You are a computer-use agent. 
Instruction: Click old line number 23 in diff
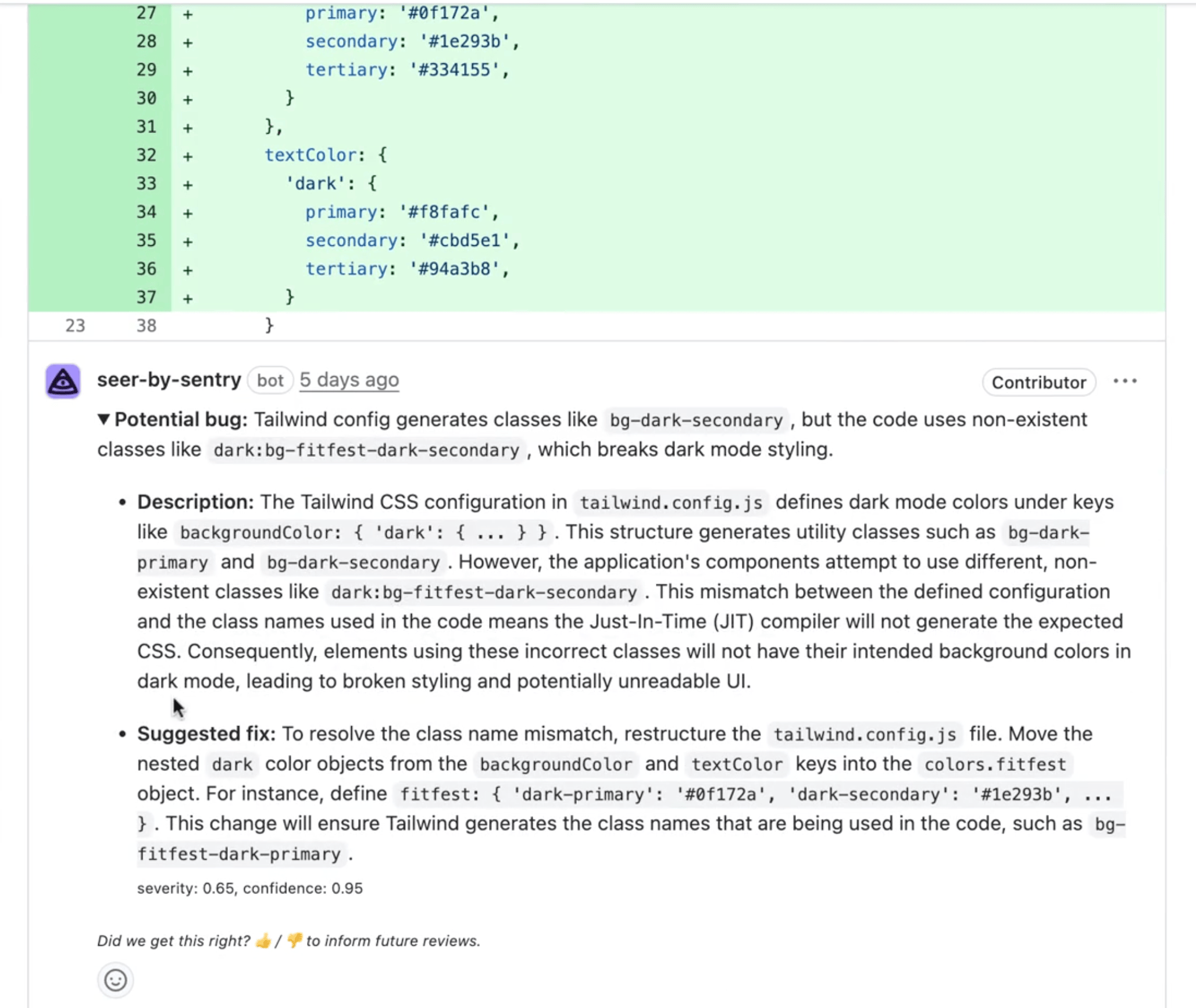click(75, 326)
